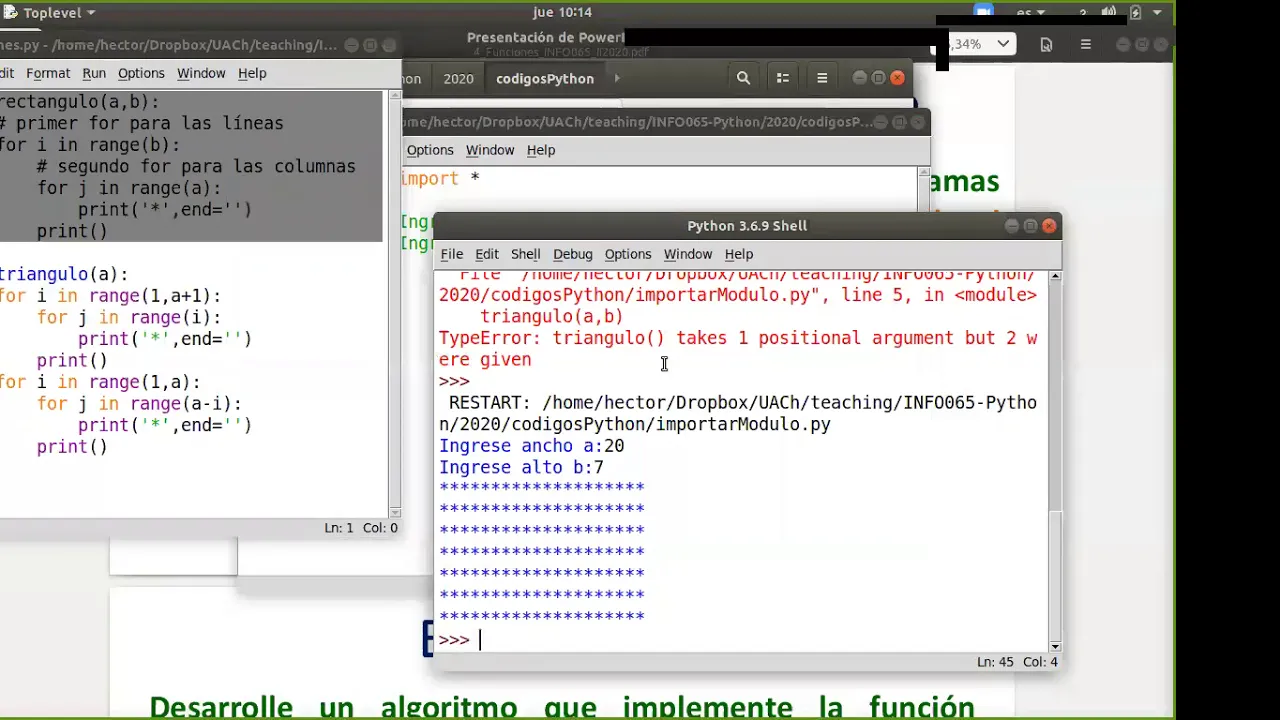Click 'for i in range(b):' code line
1280x720 pixels.
[x=90, y=145]
